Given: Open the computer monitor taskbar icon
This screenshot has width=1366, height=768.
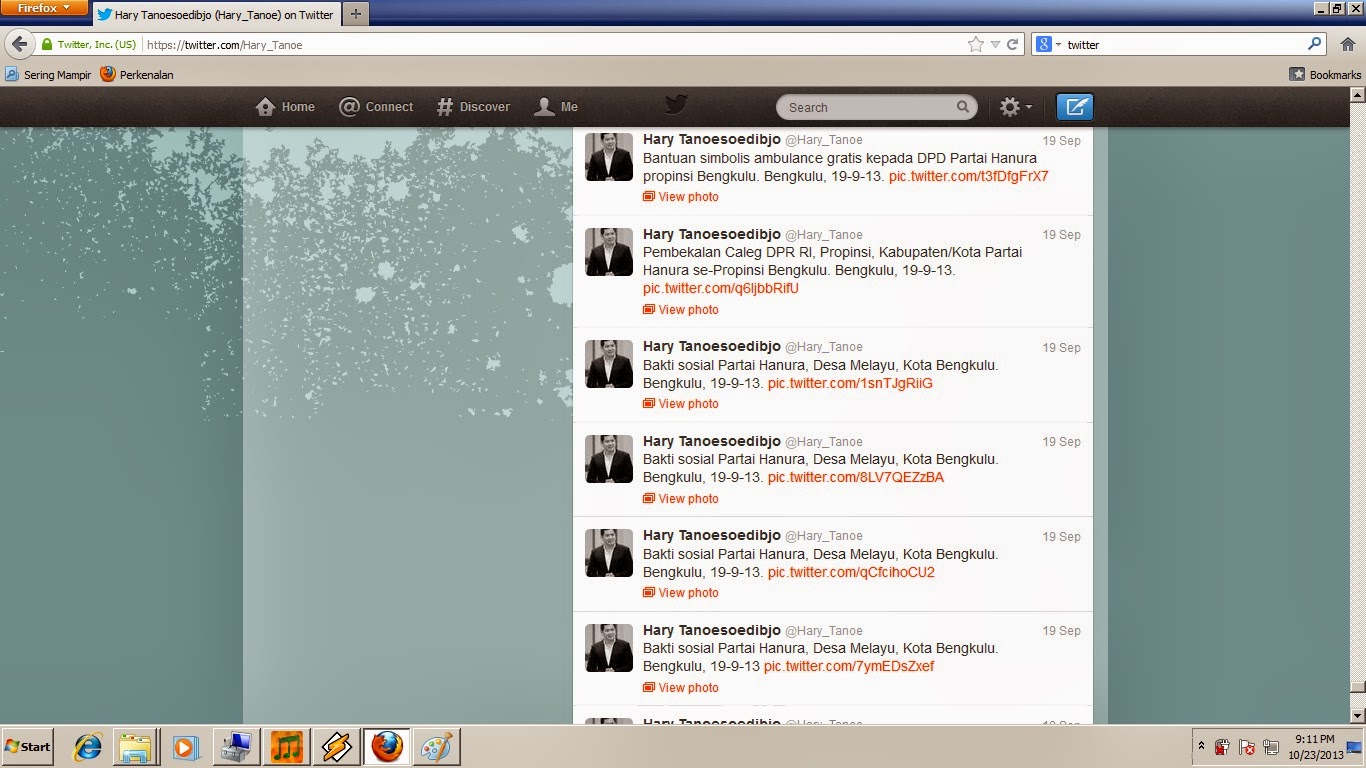Looking at the screenshot, I should (238, 747).
